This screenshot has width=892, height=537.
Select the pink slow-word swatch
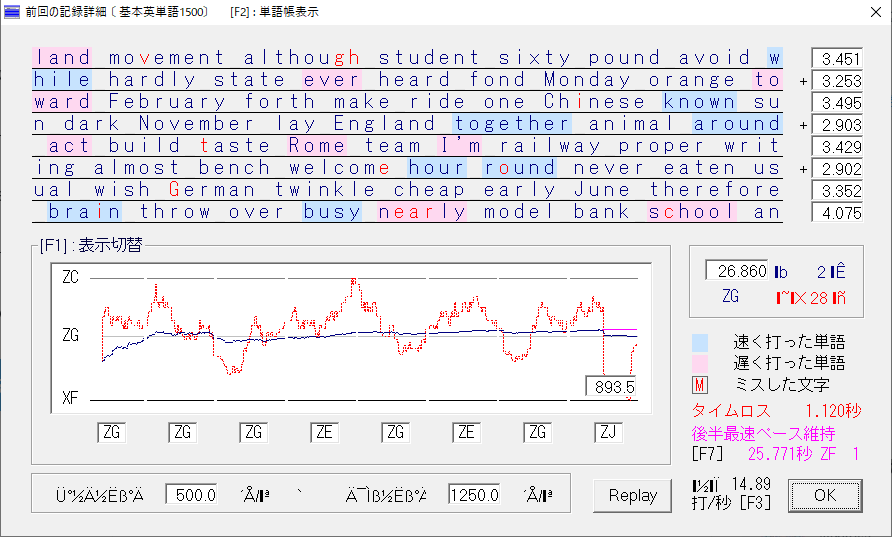point(700,364)
